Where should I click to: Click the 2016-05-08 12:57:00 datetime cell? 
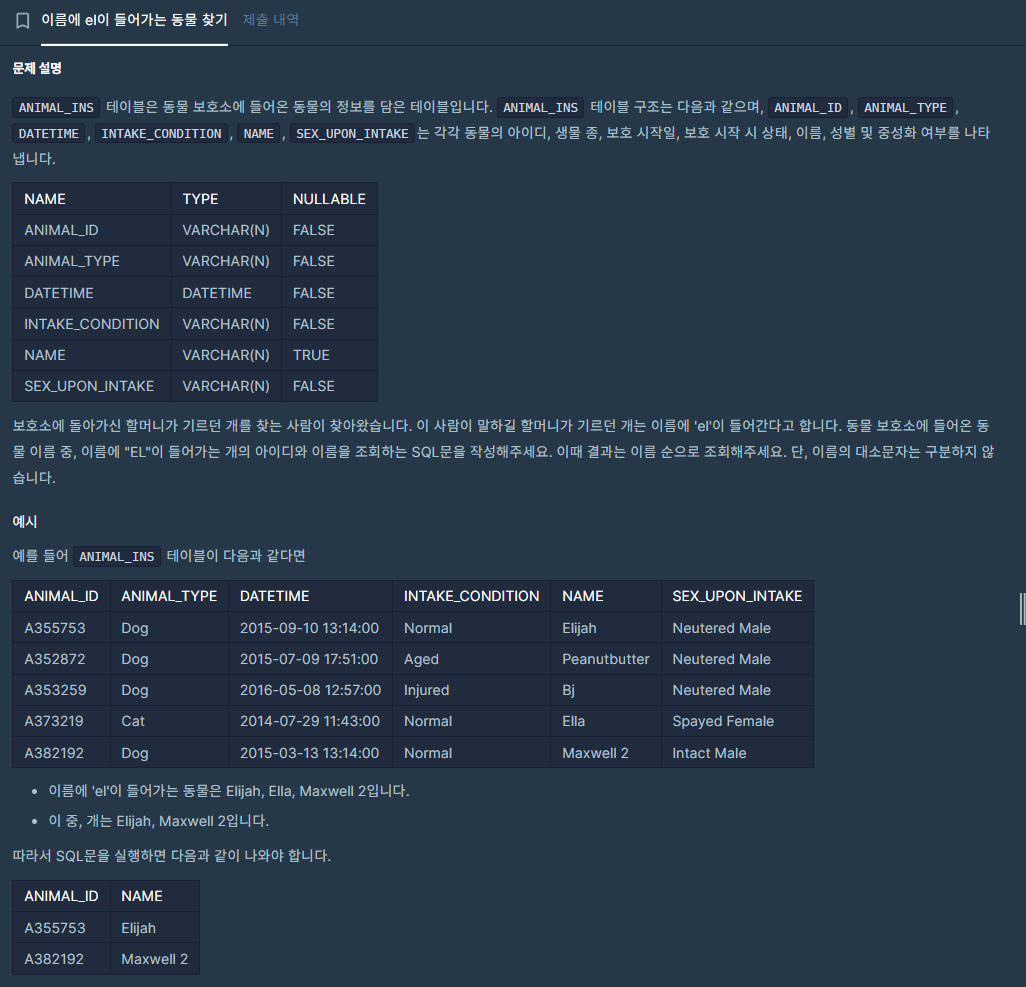[x=310, y=690]
